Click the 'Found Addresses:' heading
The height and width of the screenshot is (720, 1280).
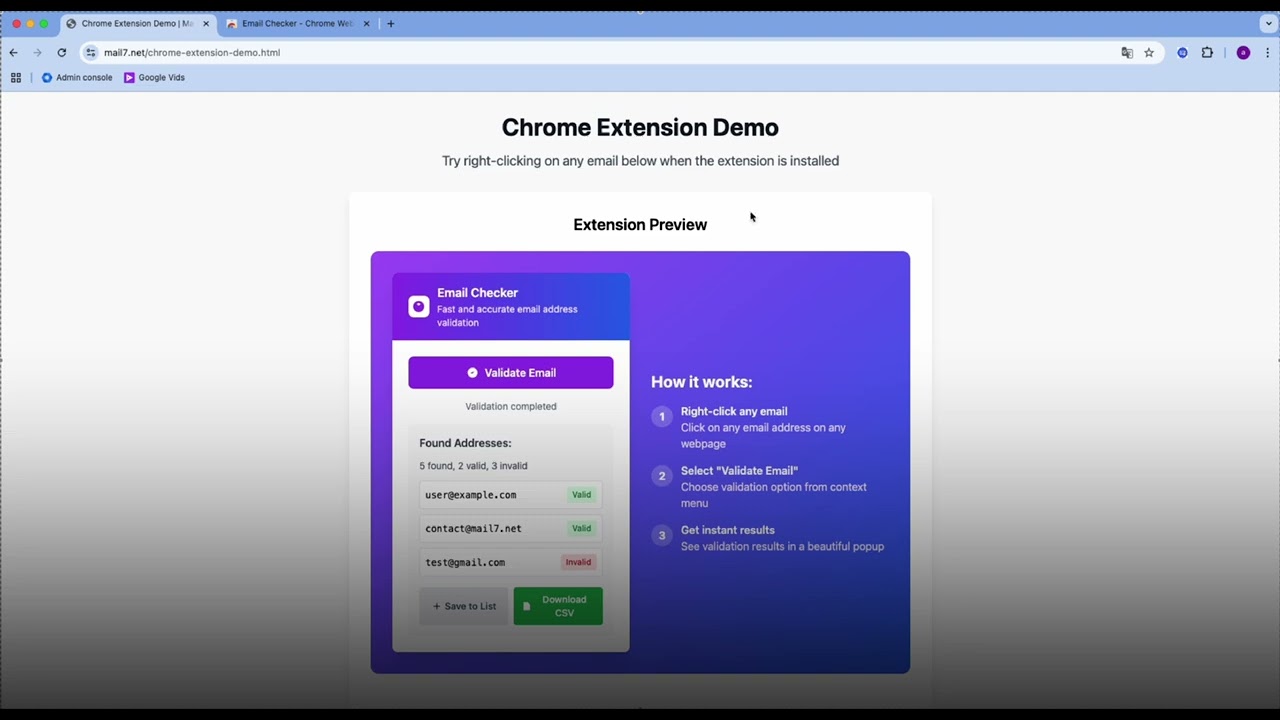click(465, 443)
